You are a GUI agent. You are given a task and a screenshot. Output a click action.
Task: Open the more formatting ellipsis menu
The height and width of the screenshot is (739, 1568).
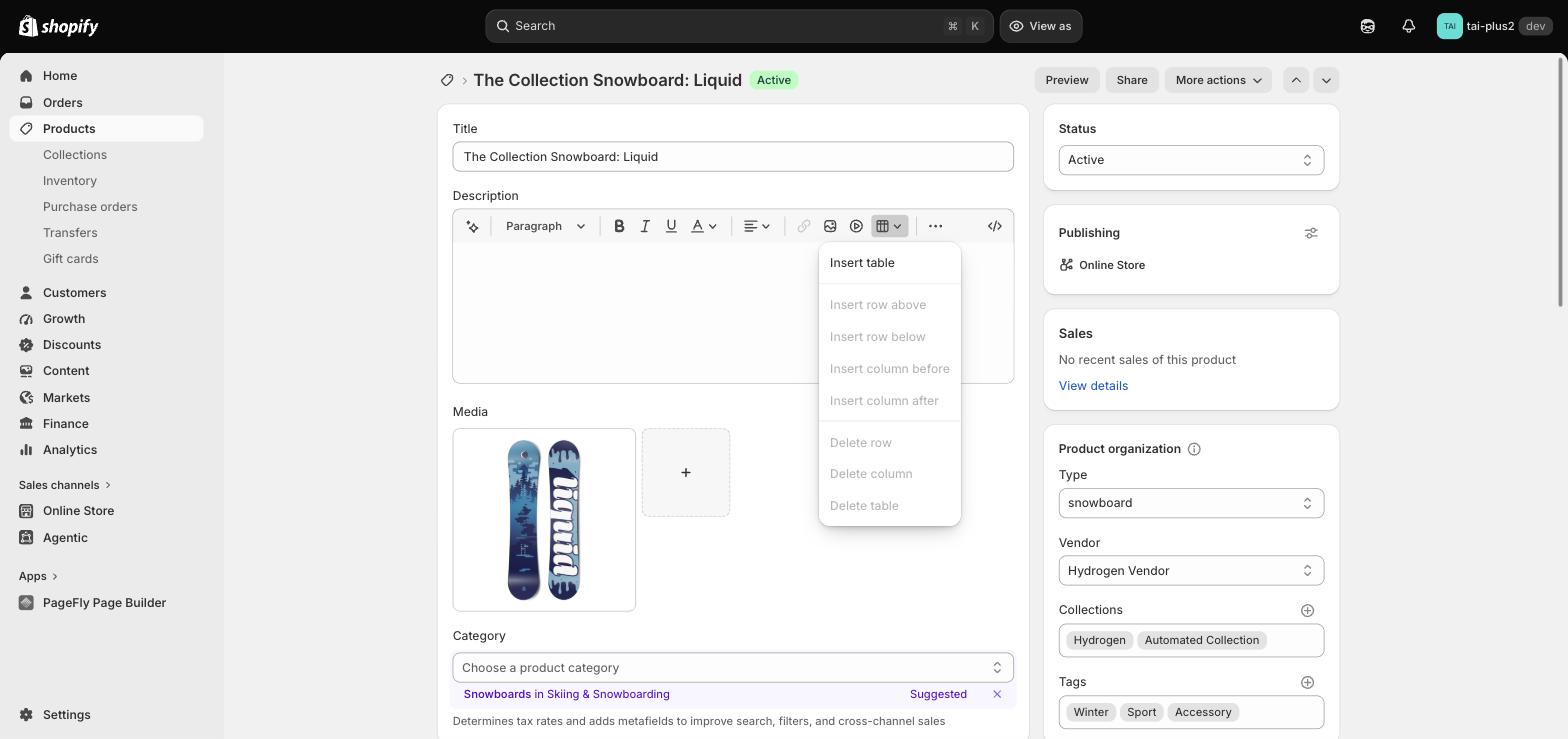(x=935, y=226)
